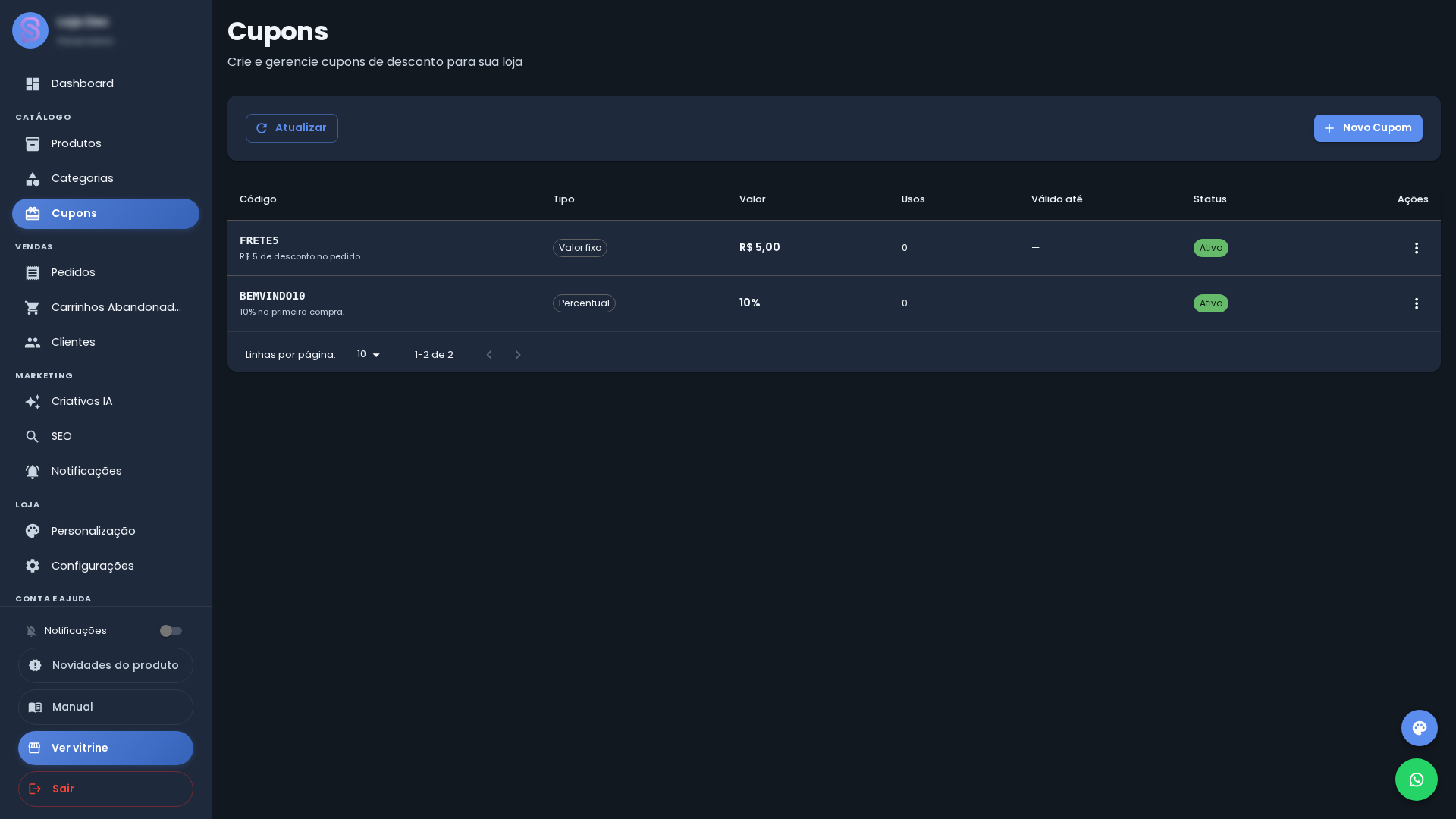The image size is (1456, 819).
Task: Open actions menu for BEMVINDO10 coupon
Action: click(1416, 303)
